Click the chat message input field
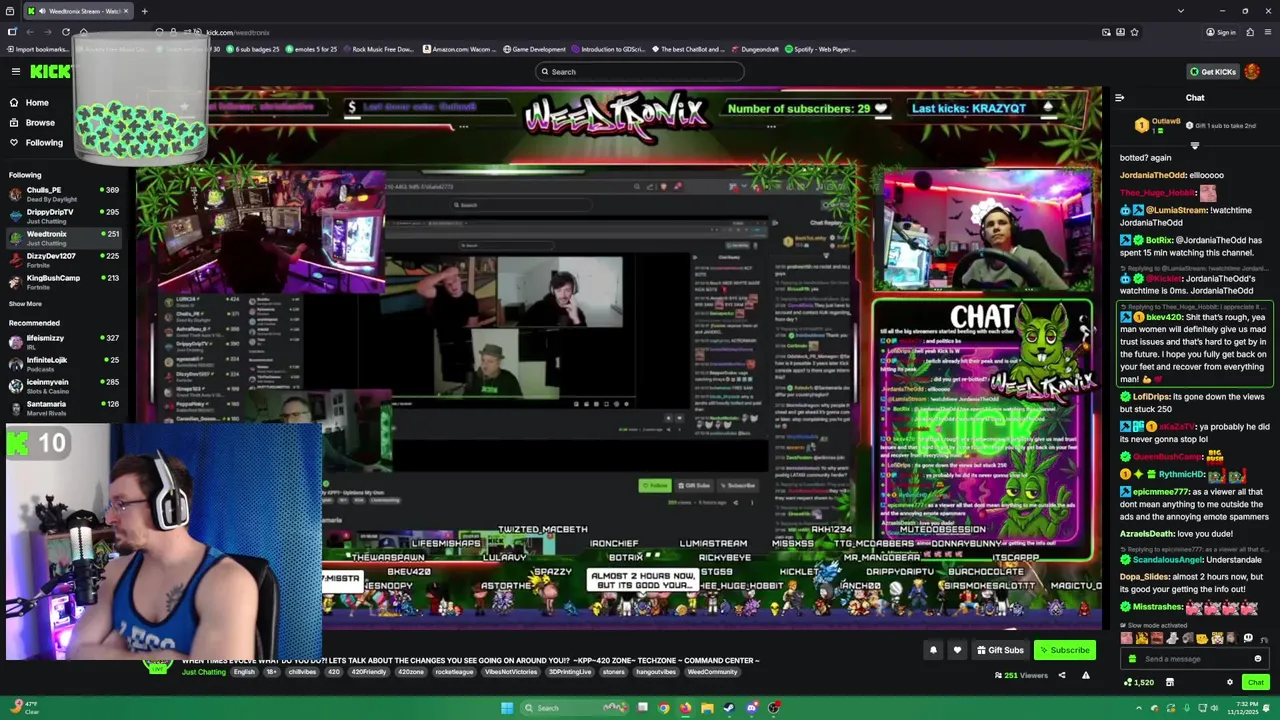The image size is (1280, 720). 1195,659
